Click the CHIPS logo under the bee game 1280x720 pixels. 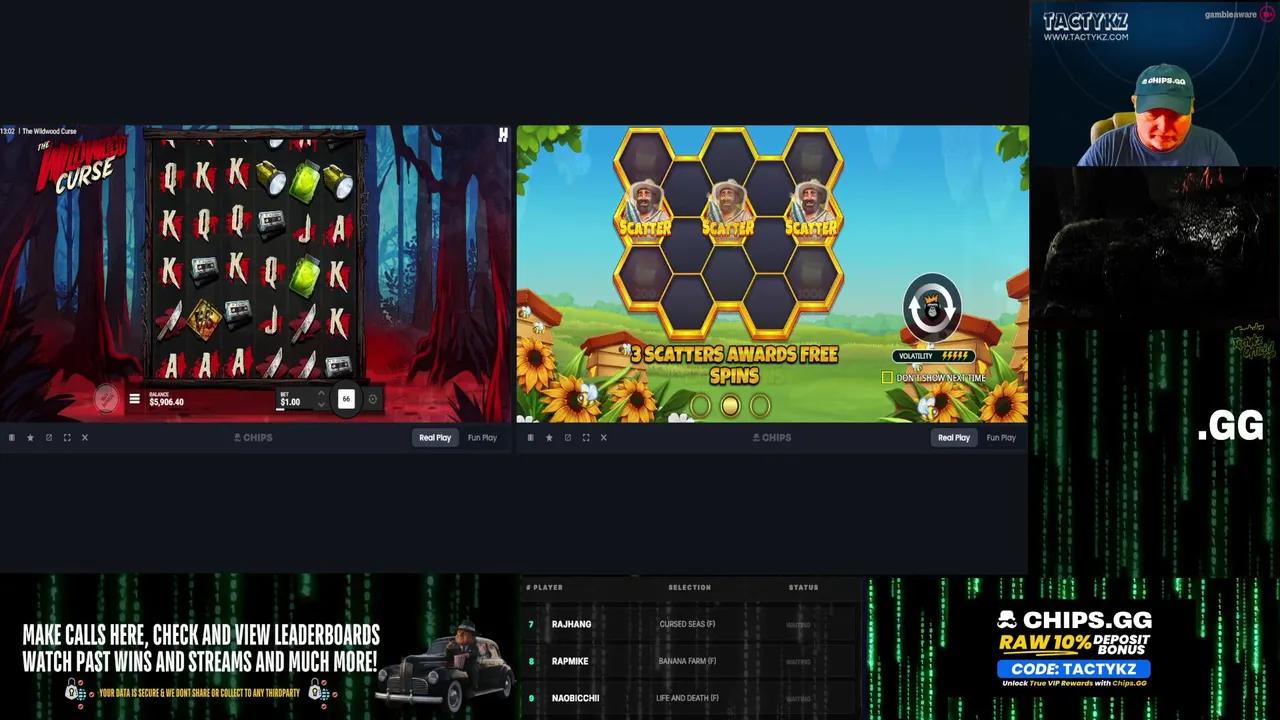772,437
